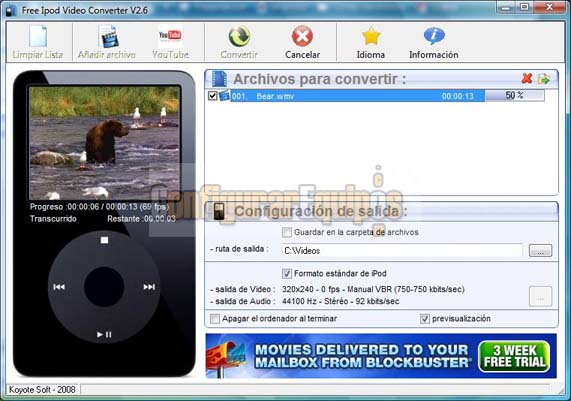Open video and audio settings button
The width and height of the screenshot is (571, 401).
pos(540,297)
